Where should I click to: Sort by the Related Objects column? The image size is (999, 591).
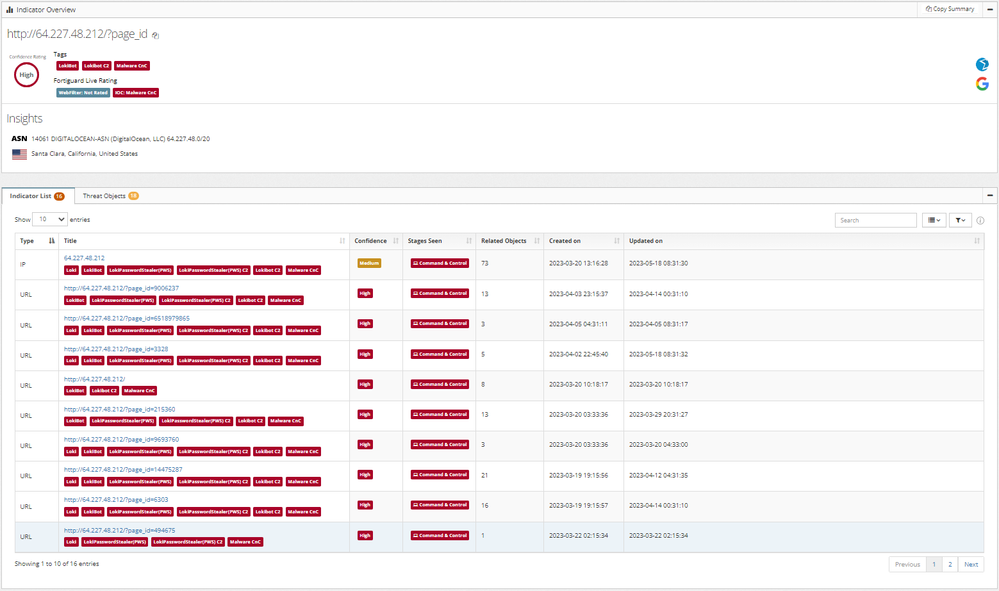tap(510, 241)
